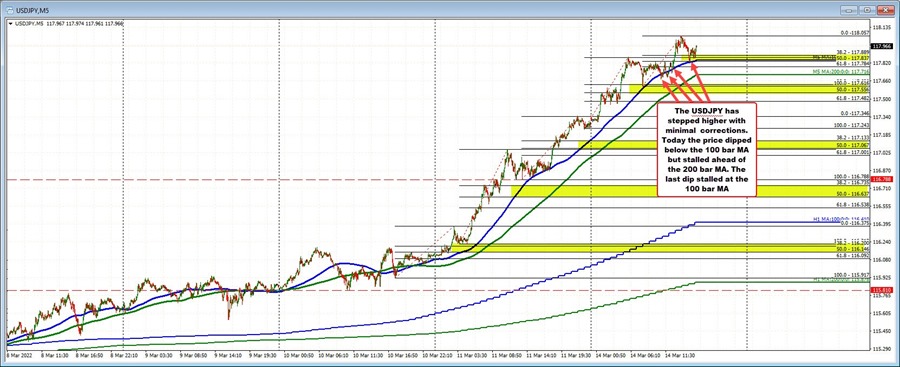Click the blue H1 MA:100 indicator label

(x=840, y=219)
